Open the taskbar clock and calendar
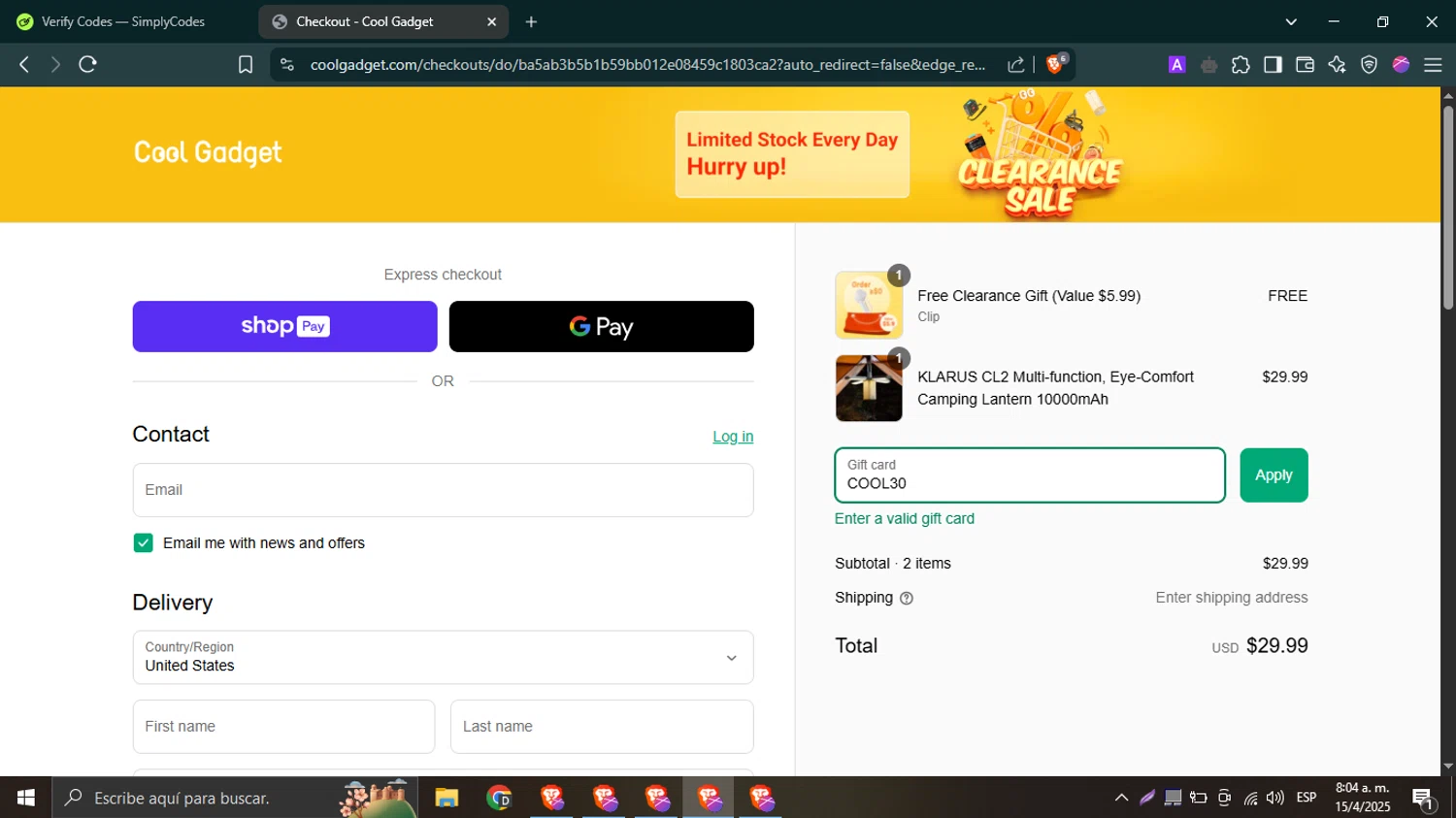The image size is (1456, 818). click(1363, 798)
